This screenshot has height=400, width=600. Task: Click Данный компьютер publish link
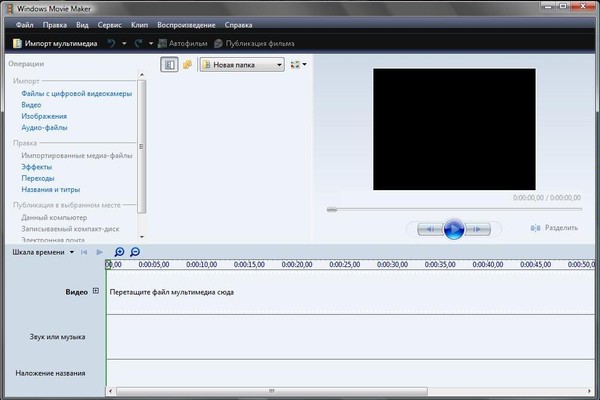tap(54, 217)
